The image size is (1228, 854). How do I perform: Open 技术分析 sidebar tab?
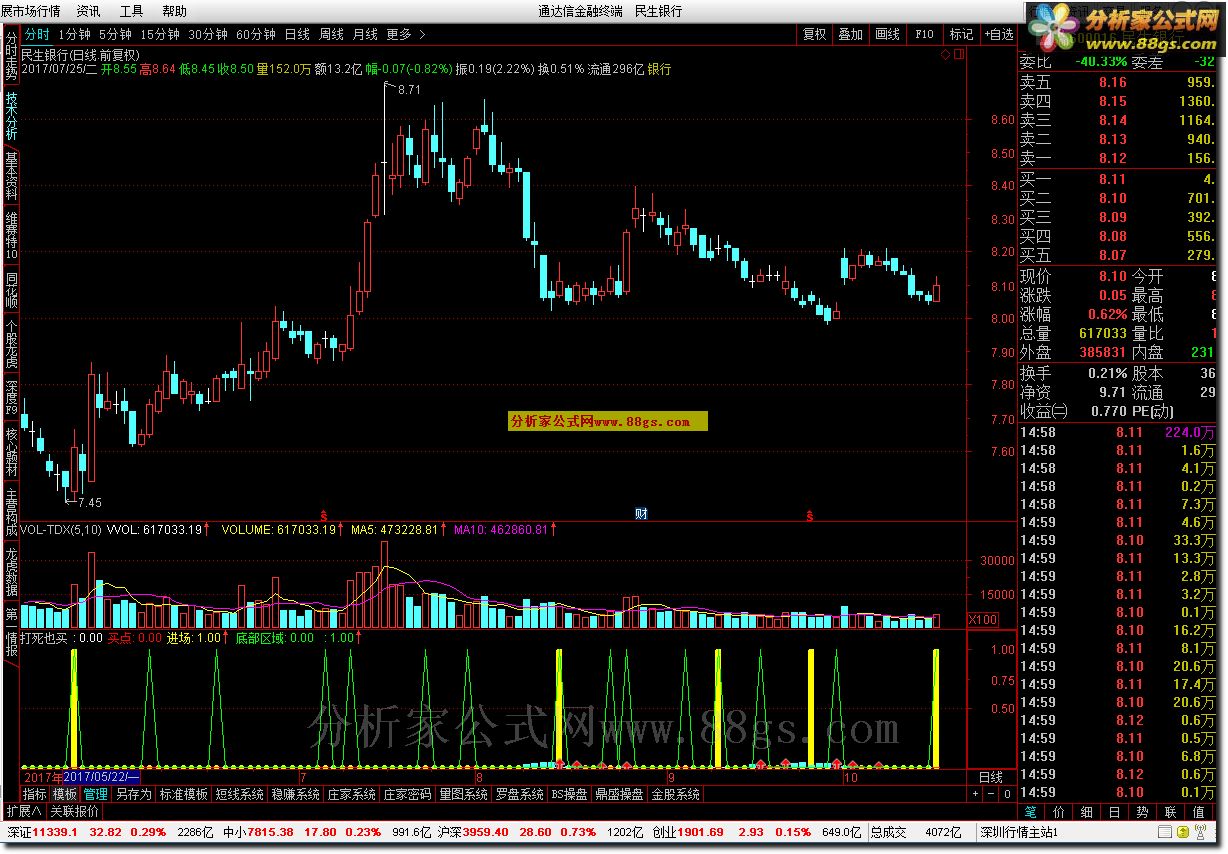pos(11,115)
